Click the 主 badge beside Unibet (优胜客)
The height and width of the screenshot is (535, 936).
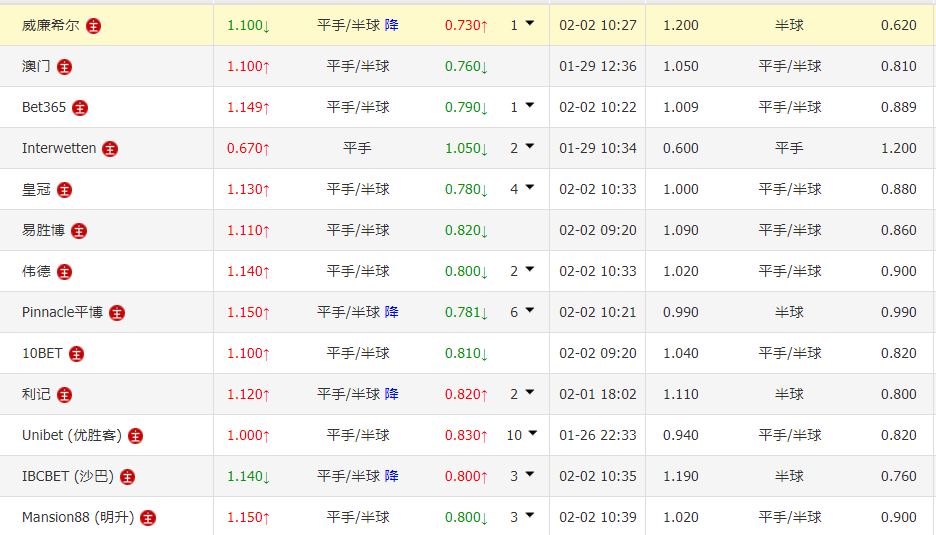(x=135, y=436)
